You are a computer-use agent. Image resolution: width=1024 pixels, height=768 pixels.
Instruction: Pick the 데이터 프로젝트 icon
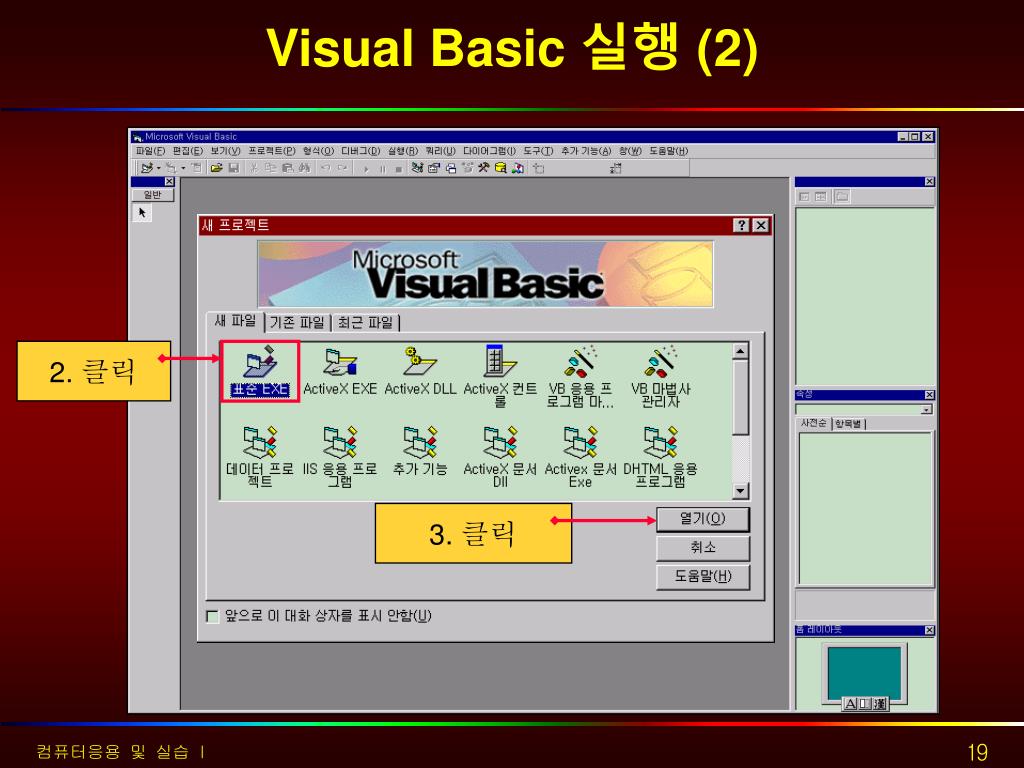click(260, 456)
